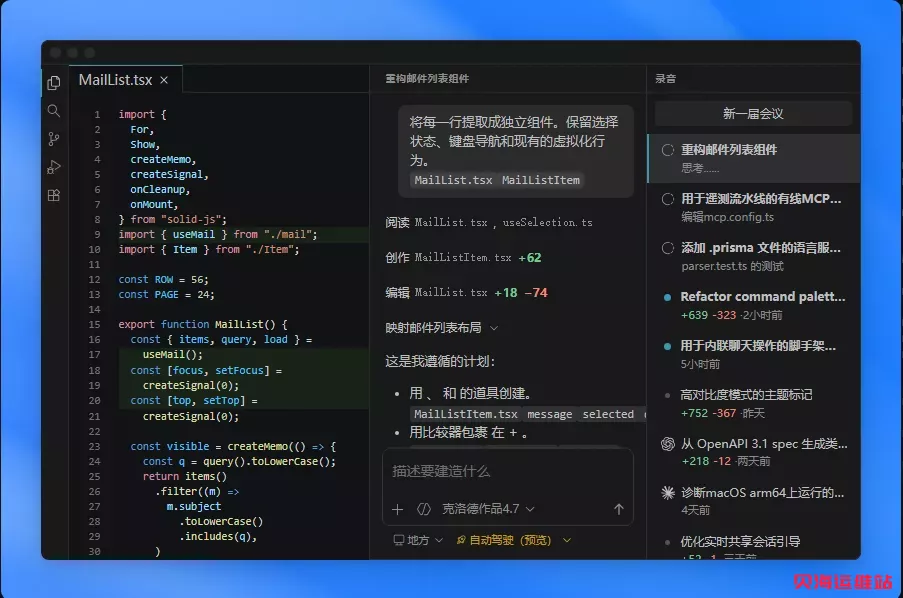The width and height of the screenshot is (903, 598).
Task: Open the Source Control branch icon
Action: [54, 139]
